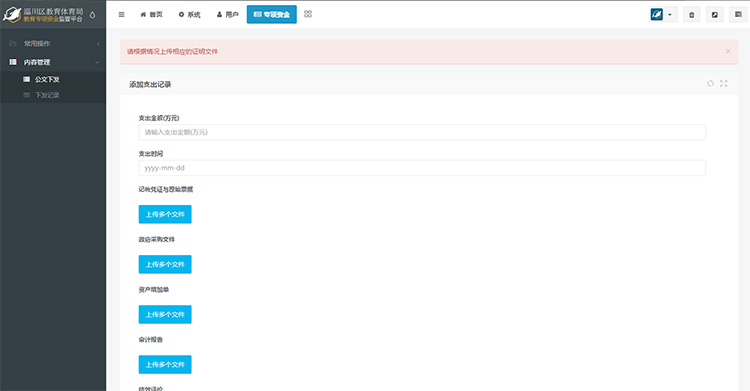Click the open-in-new-window icon in header

(715, 15)
